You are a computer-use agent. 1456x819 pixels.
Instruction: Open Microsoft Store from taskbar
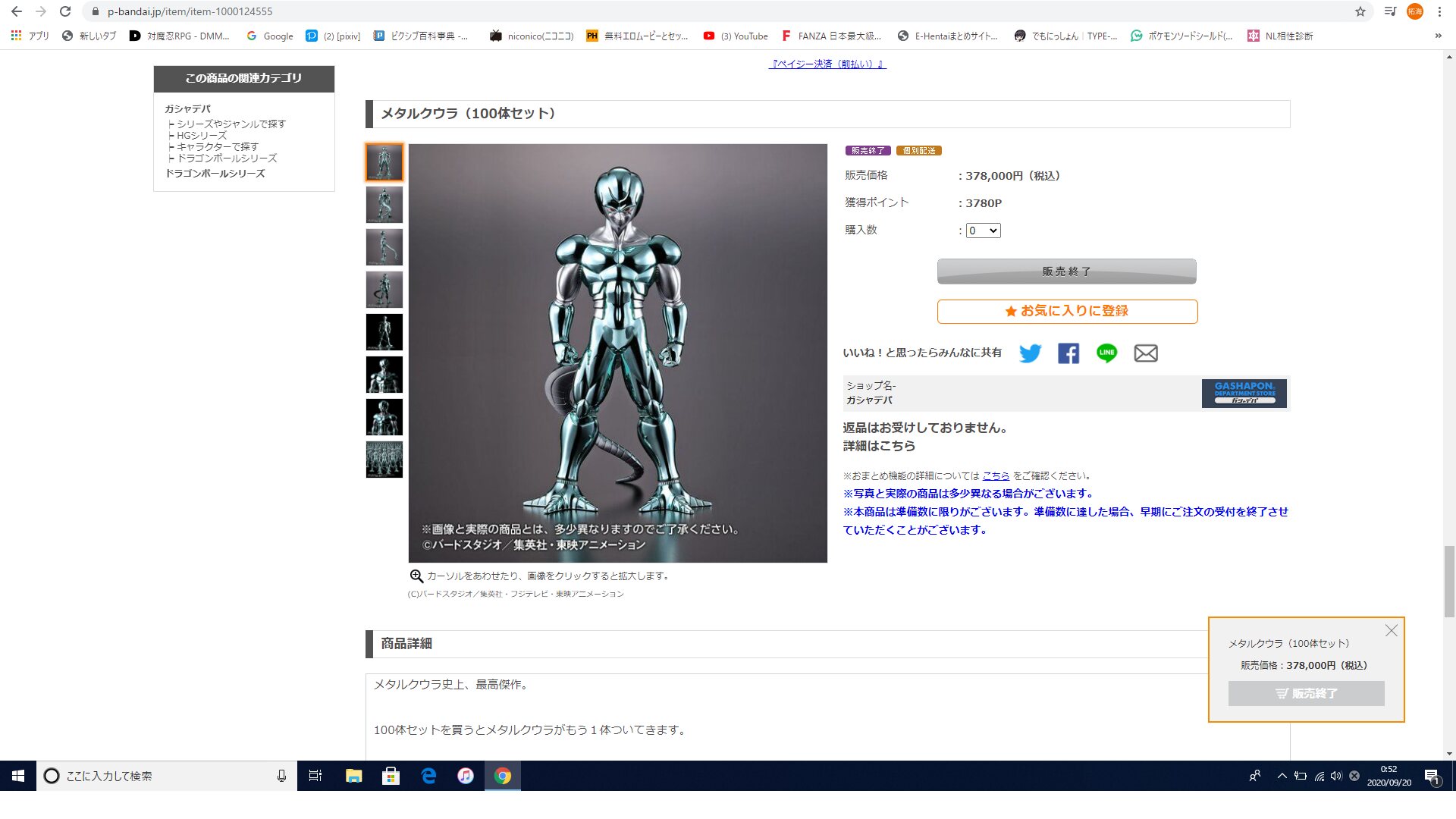391,776
